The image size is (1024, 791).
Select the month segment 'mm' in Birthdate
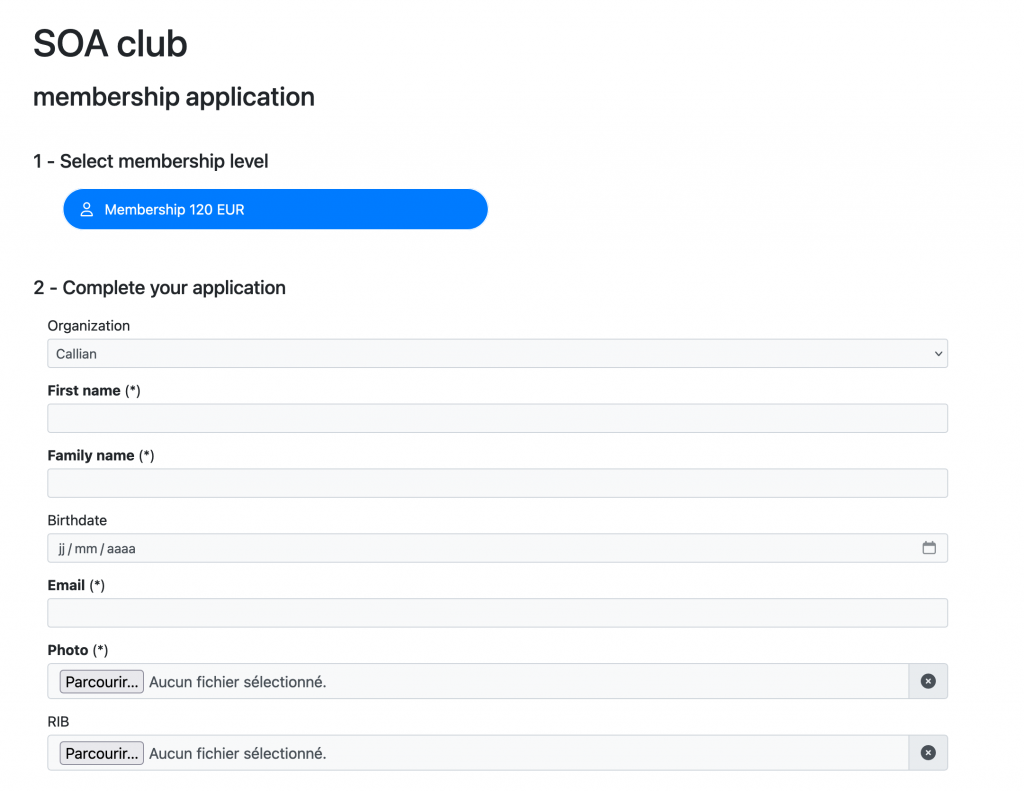(x=86, y=549)
